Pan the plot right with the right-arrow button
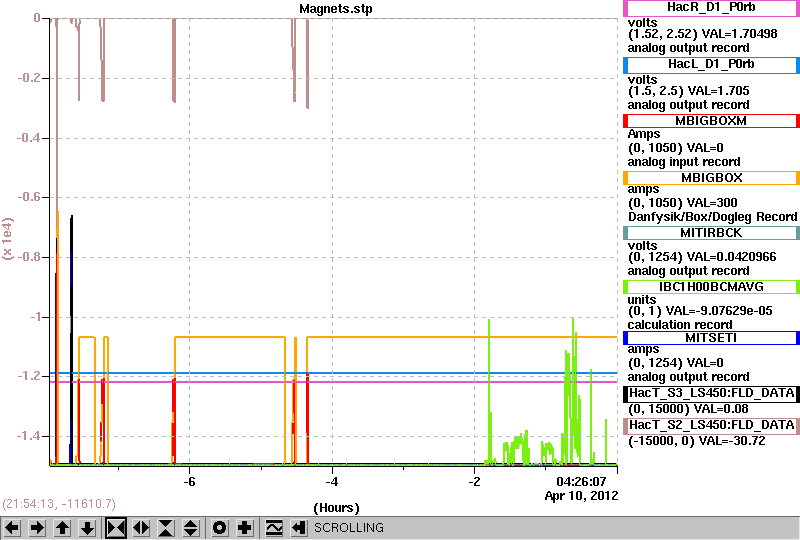Image resolution: width=800 pixels, height=540 pixels. point(37,528)
